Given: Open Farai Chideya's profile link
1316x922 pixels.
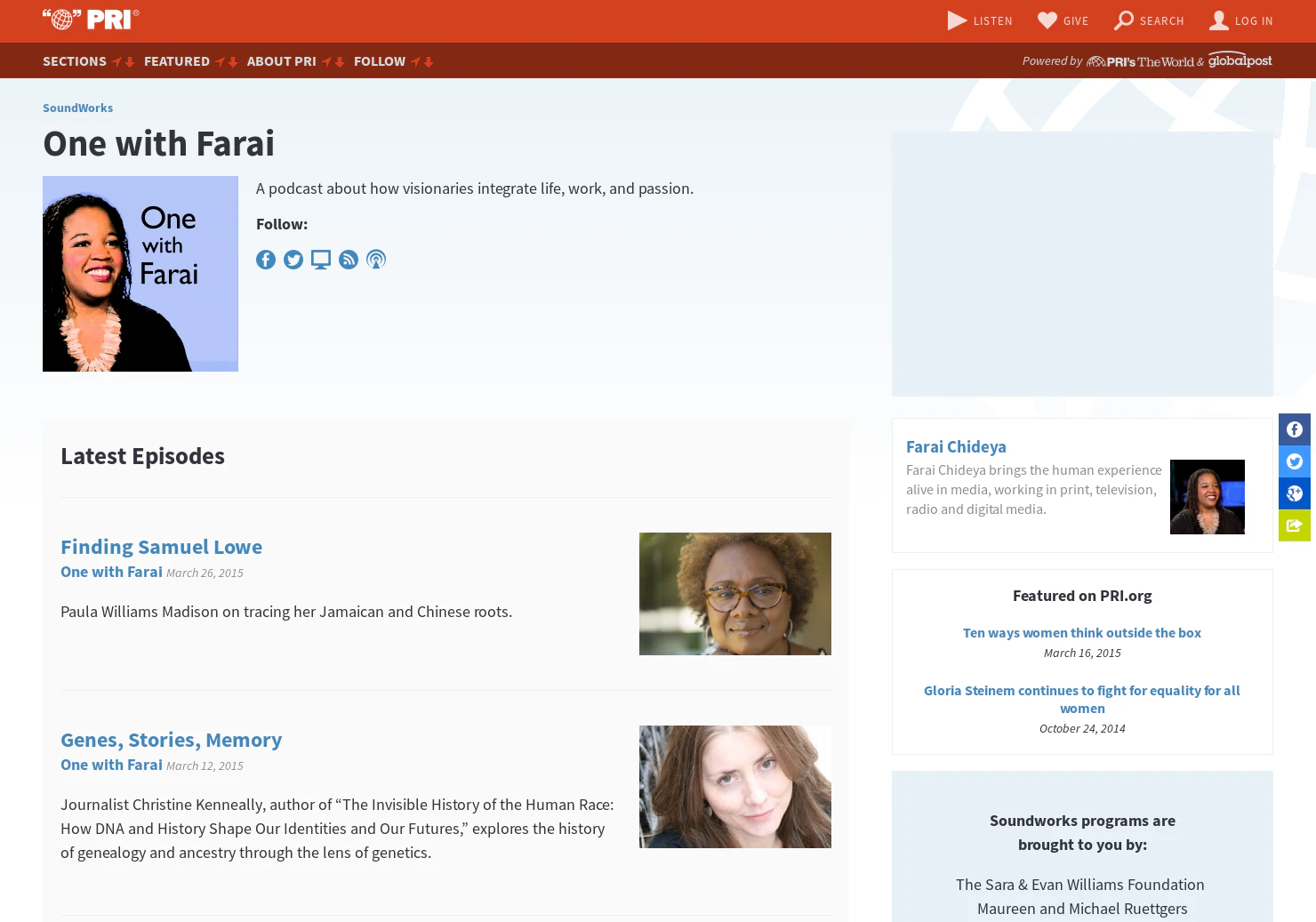Looking at the screenshot, I should click(x=956, y=446).
